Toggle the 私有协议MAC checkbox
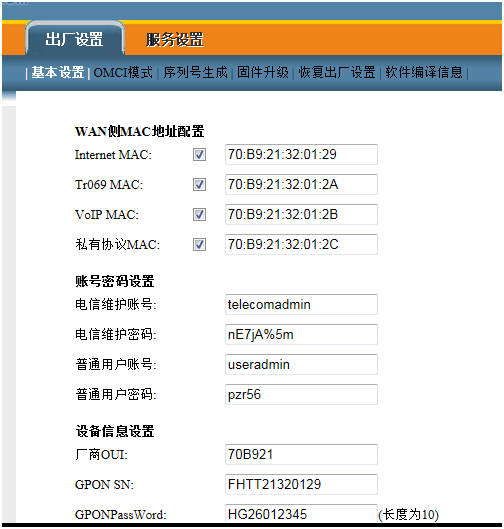The height and width of the screenshot is (529, 504). click(199, 245)
